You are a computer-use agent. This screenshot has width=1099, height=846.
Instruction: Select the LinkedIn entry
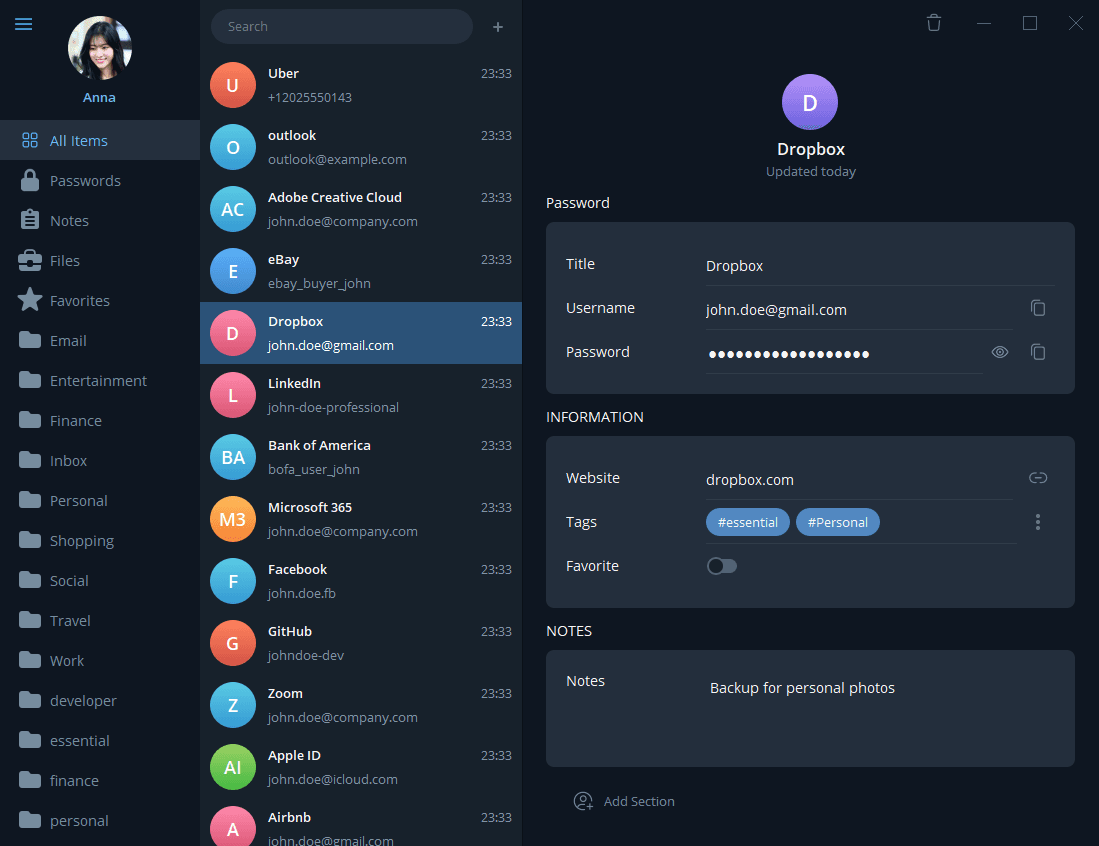[x=361, y=395]
